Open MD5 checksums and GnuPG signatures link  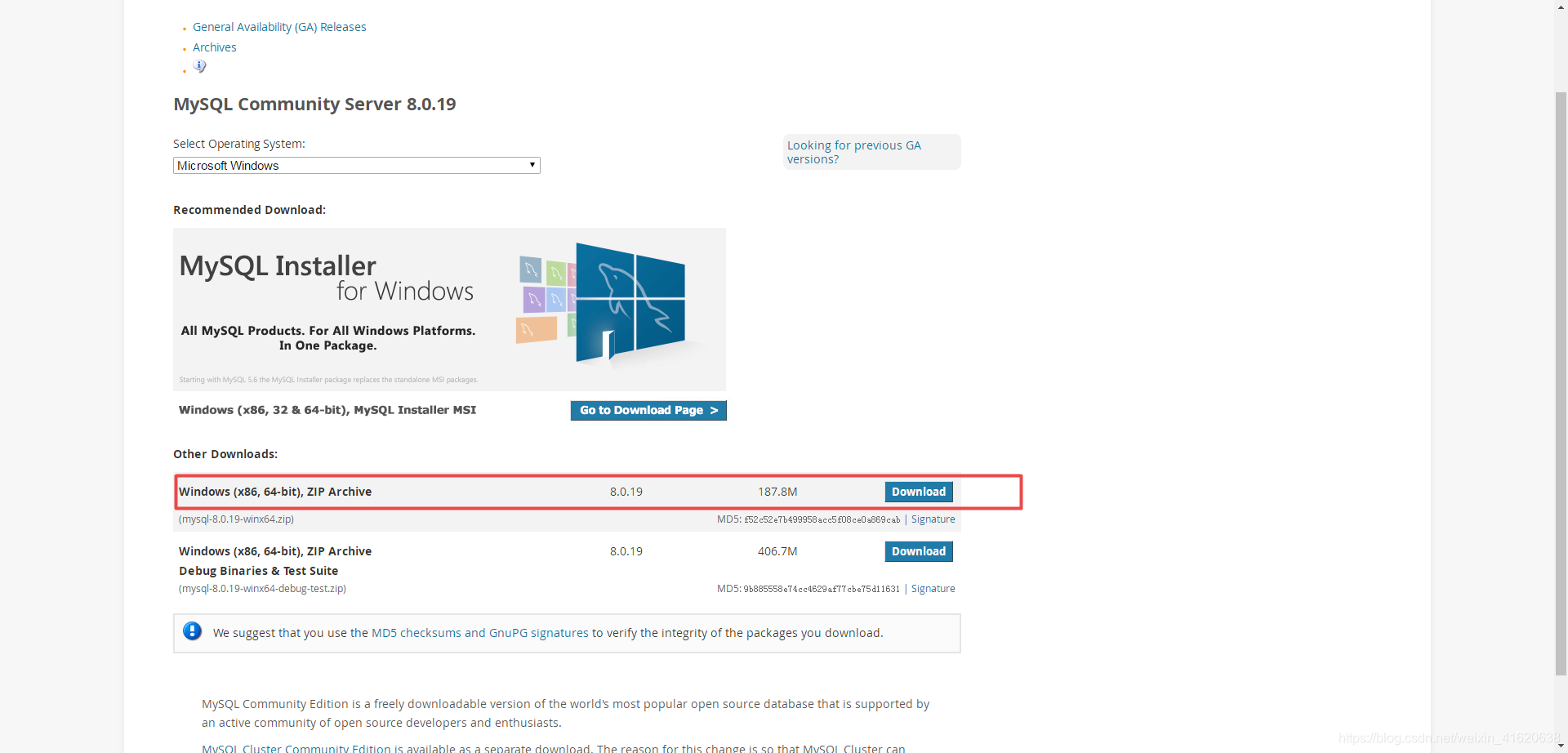[x=480, y=633]
